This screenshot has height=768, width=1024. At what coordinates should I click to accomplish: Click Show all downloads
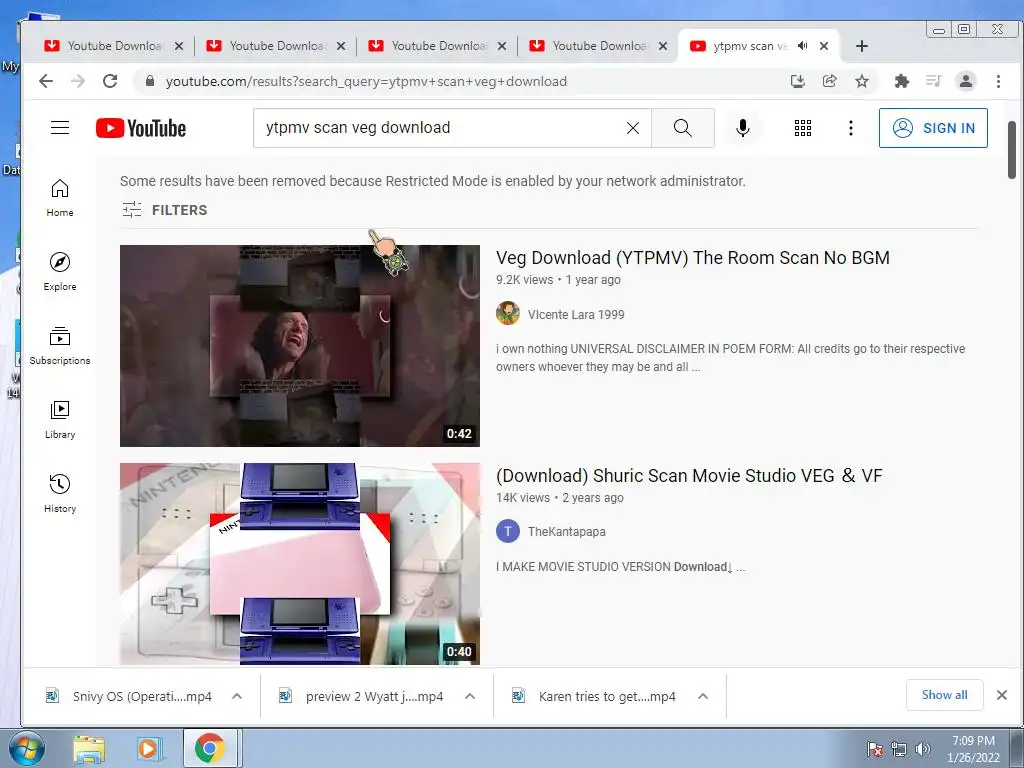click(x=944, y=695)
